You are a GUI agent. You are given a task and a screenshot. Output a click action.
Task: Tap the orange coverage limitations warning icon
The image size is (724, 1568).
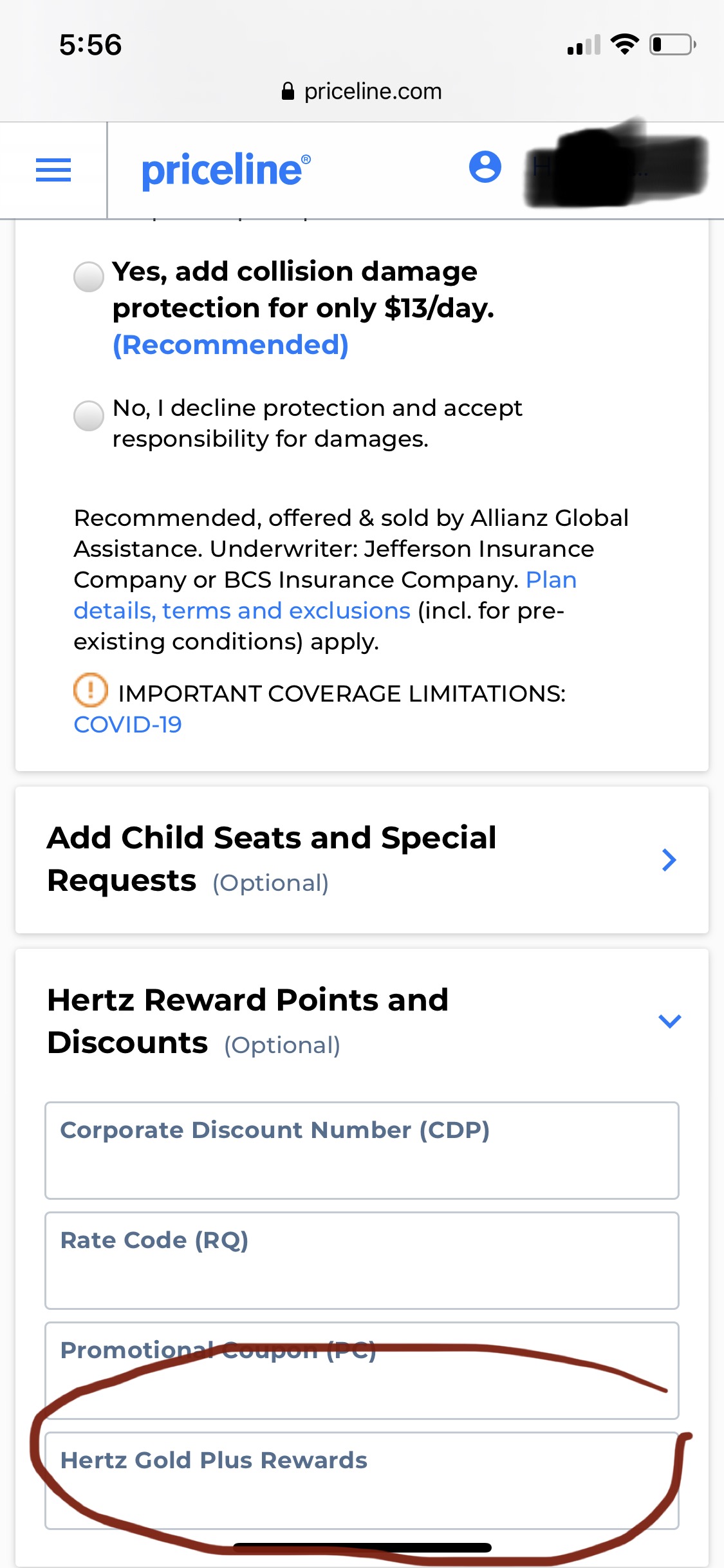coord(91,690)
